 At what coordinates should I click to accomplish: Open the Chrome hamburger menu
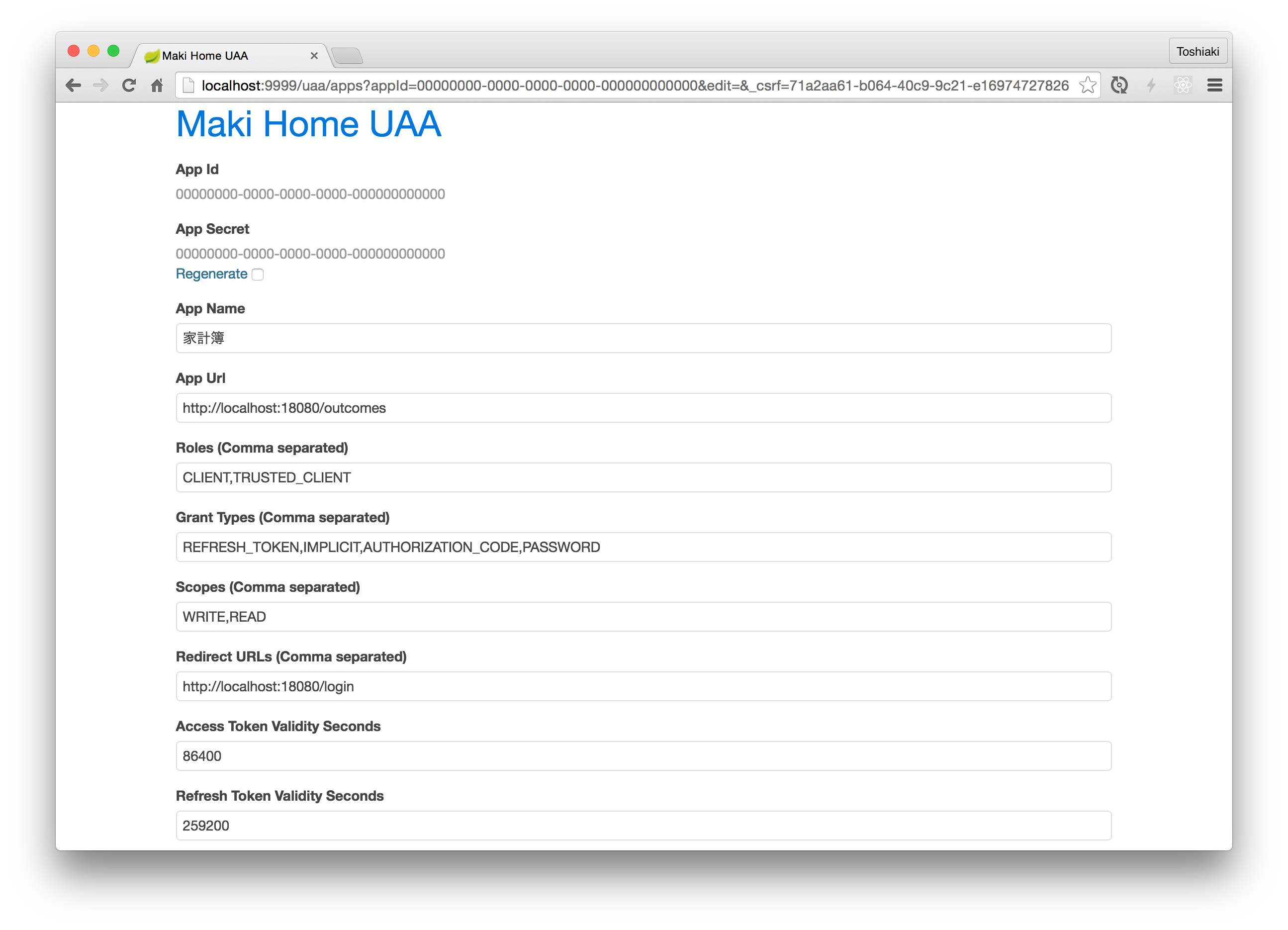click(1215, 85)
